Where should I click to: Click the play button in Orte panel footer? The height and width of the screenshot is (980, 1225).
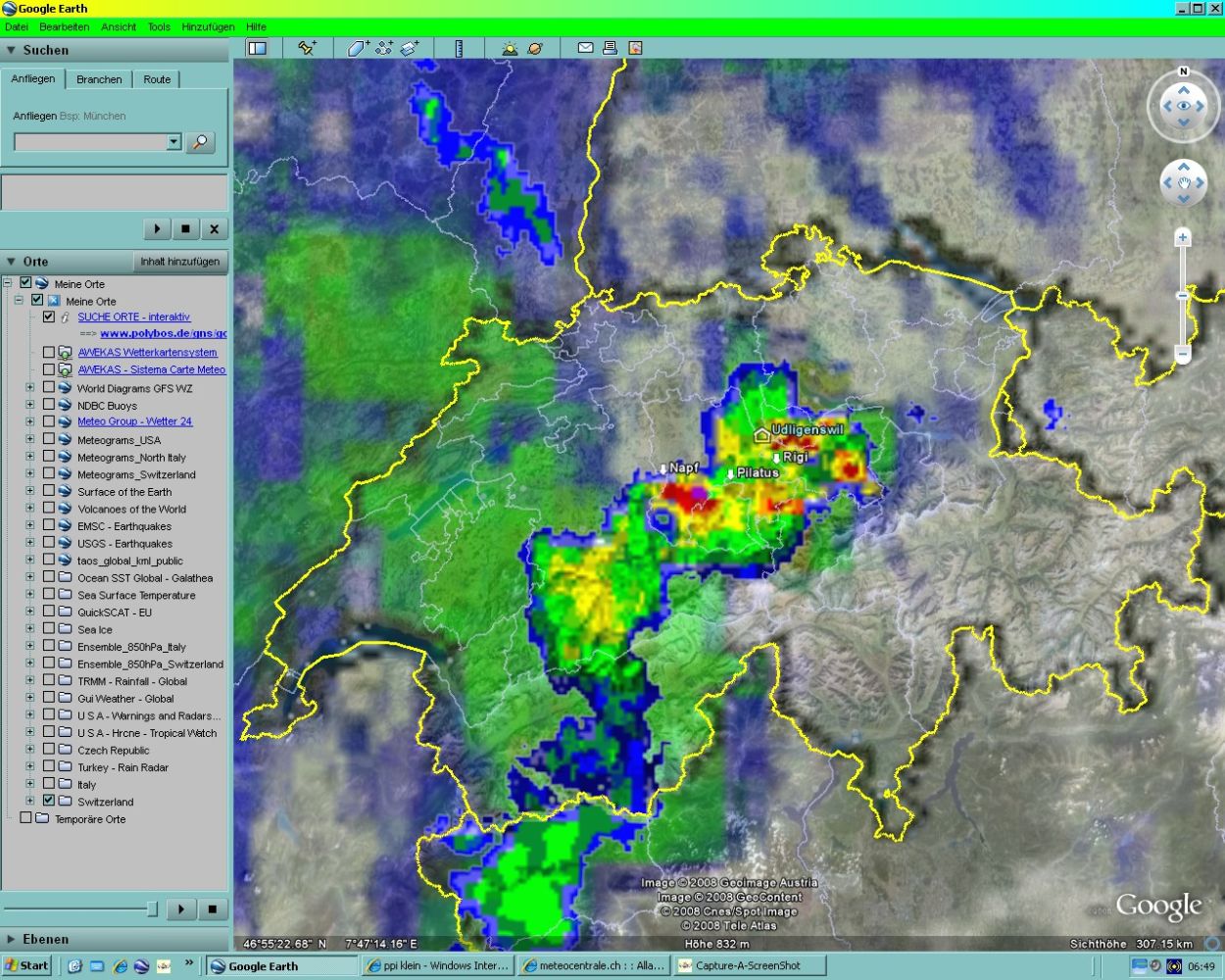181,909
